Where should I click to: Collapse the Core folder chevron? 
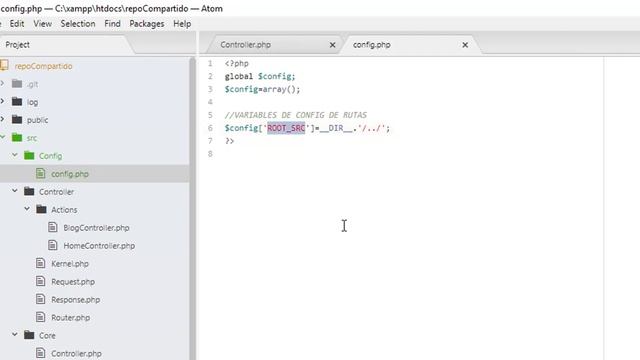(x=15, y=335)
